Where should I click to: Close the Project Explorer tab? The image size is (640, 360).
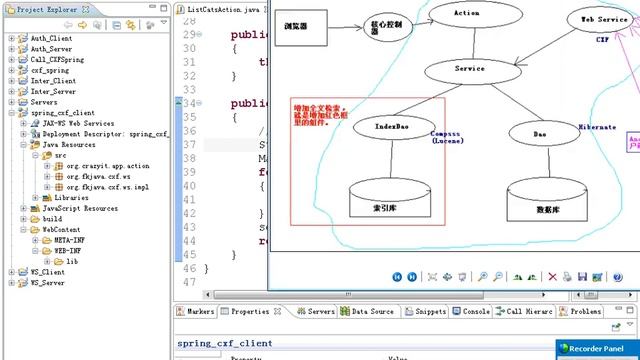pyautogui.click(x=86, y=9)
